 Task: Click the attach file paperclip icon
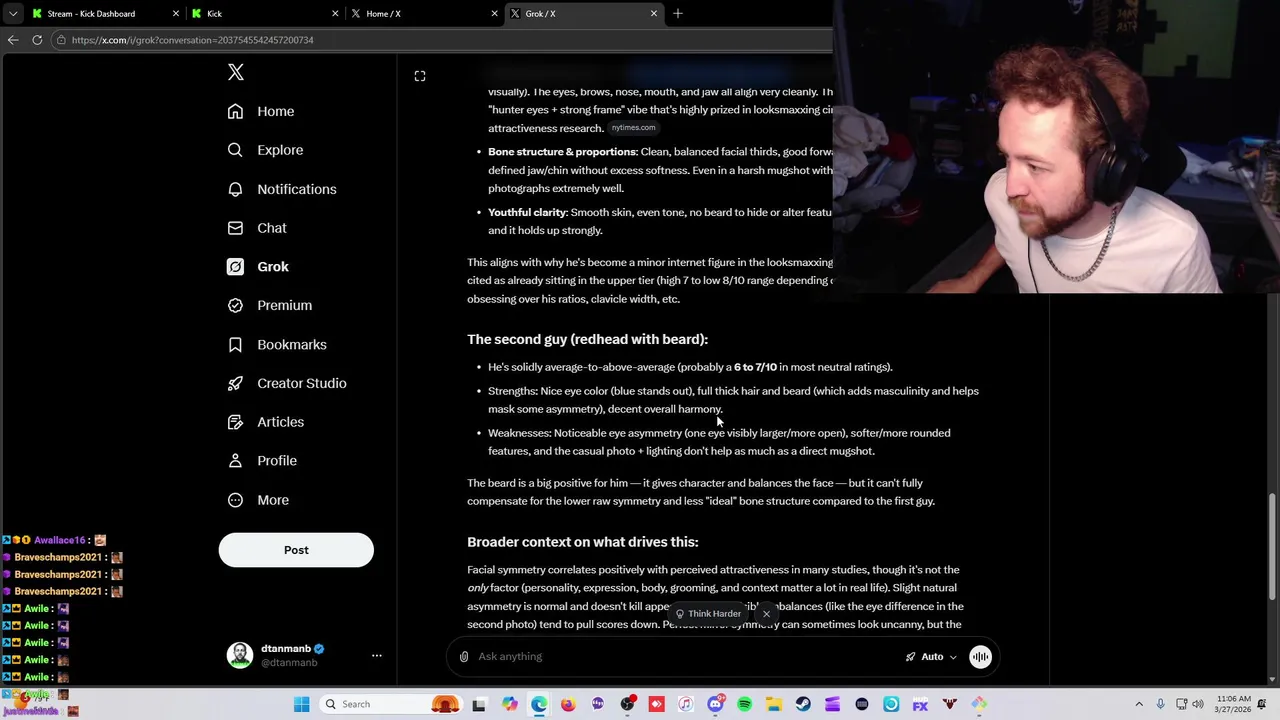tap(464, 657)
